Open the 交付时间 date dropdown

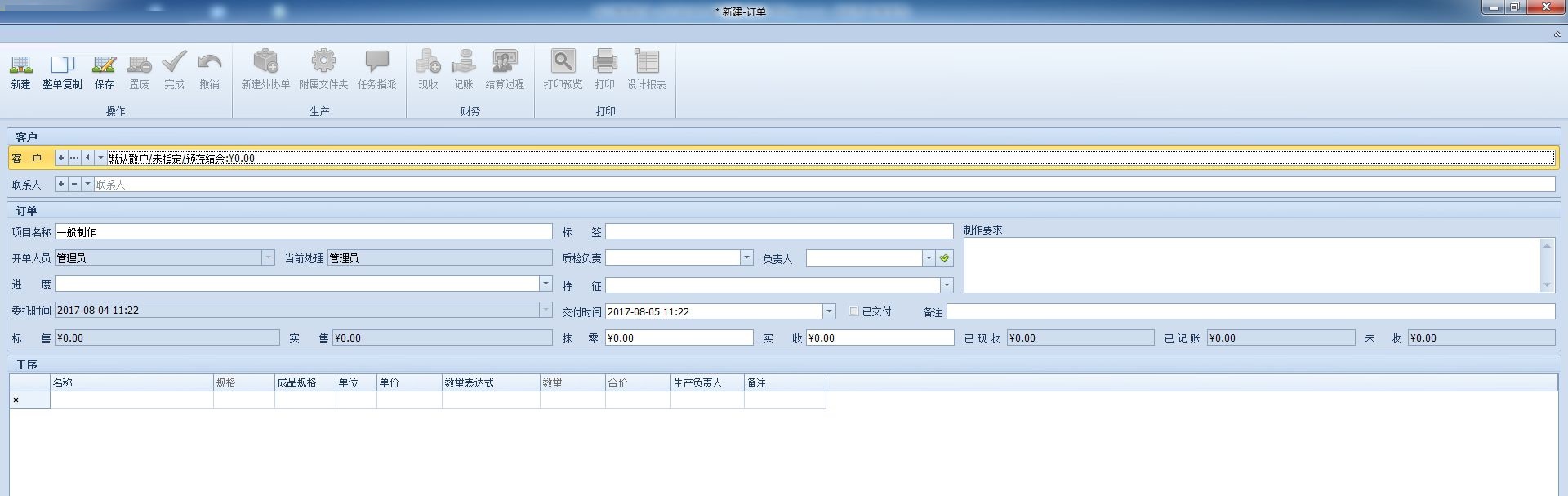829,311
